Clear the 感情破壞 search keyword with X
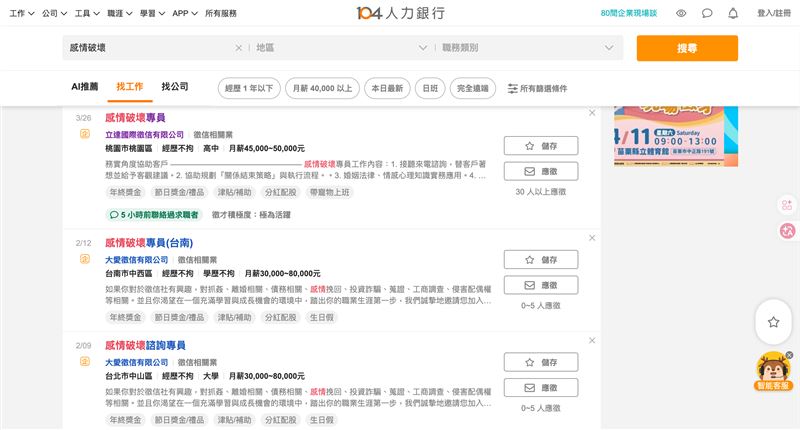The width and height of the screenshot is (800, 430). (x=238, y=48)
